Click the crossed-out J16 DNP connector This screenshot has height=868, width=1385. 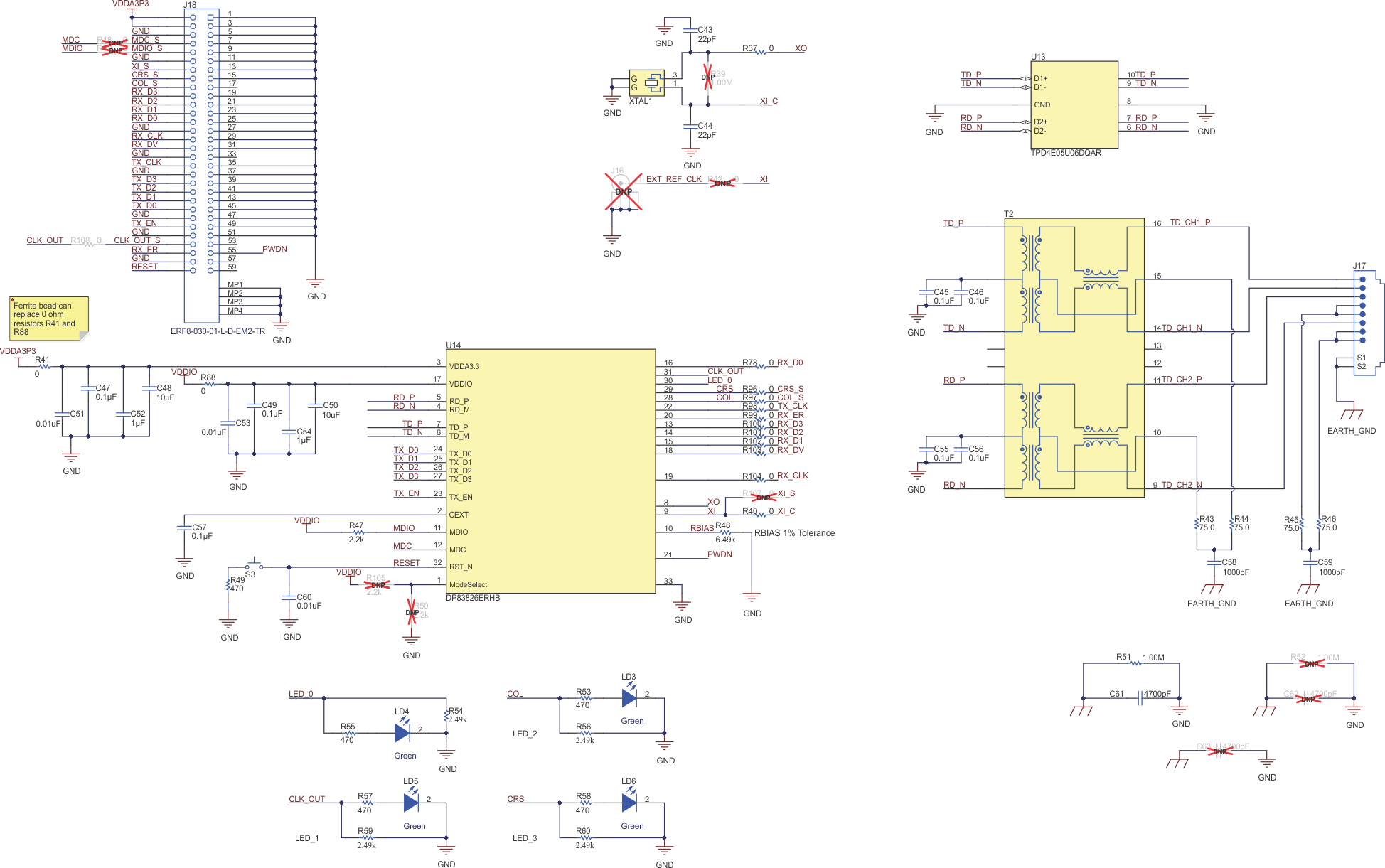[623, 192]
